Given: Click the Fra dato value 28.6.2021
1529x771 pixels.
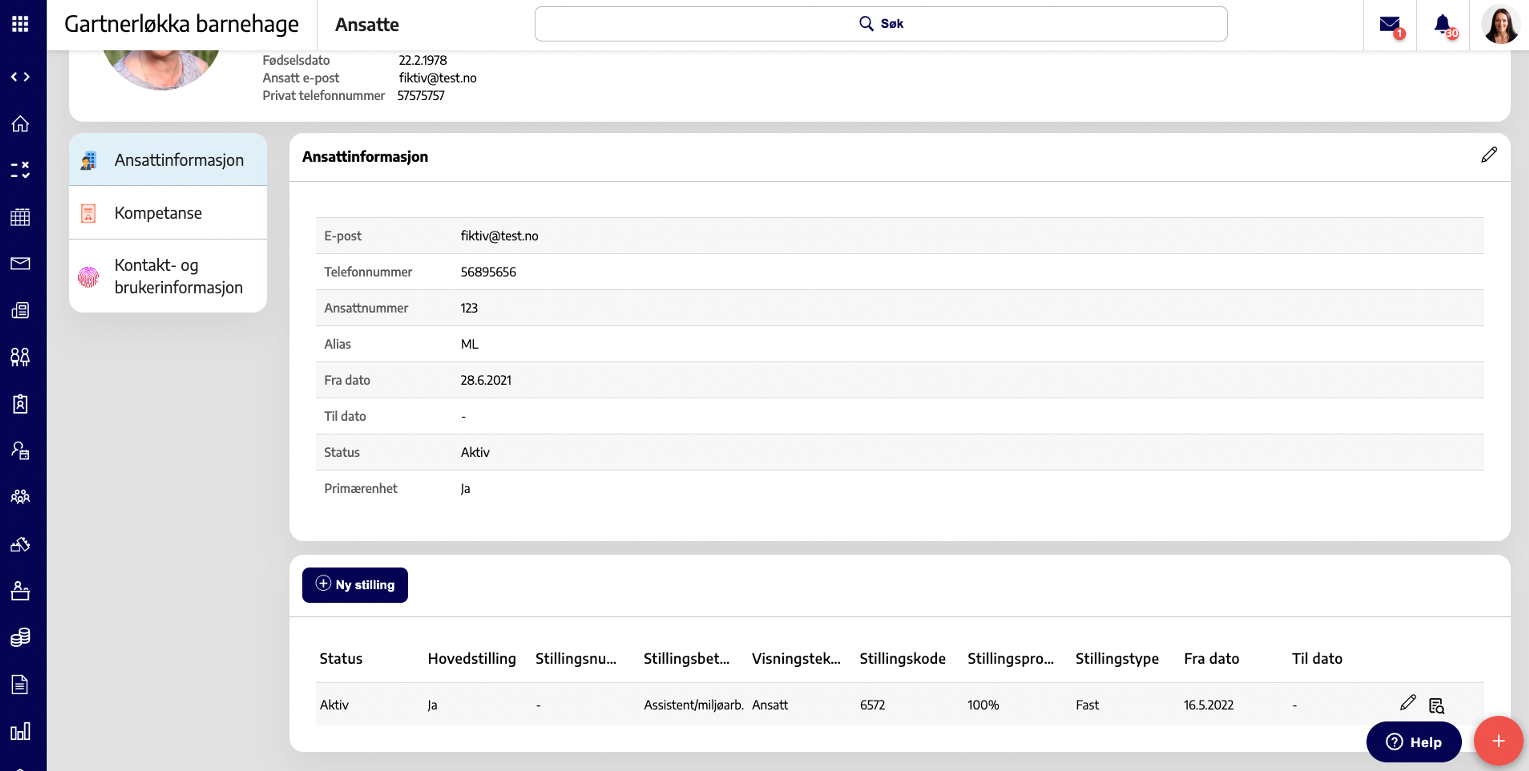Looking at the screenshot, I should (487, 380).
